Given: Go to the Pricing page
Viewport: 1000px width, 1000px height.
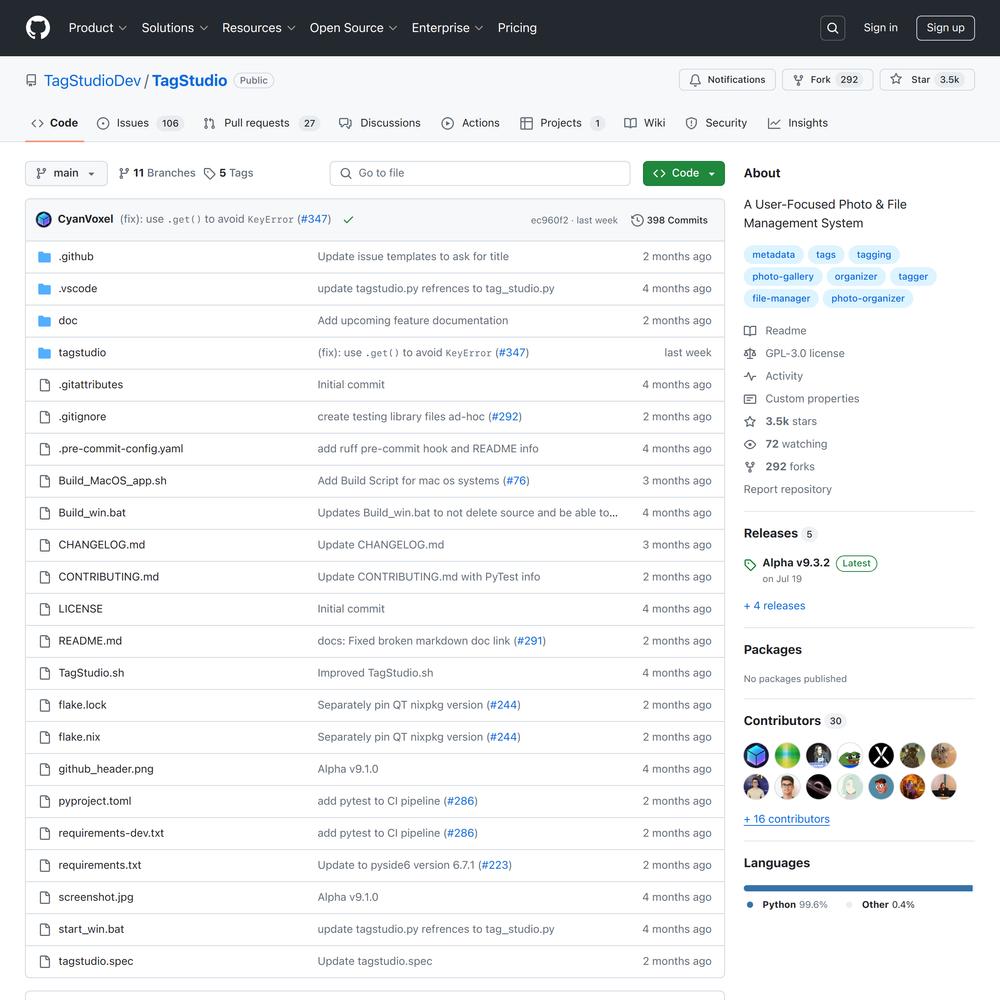Looking at the screenshot, I should coord(517,28).
